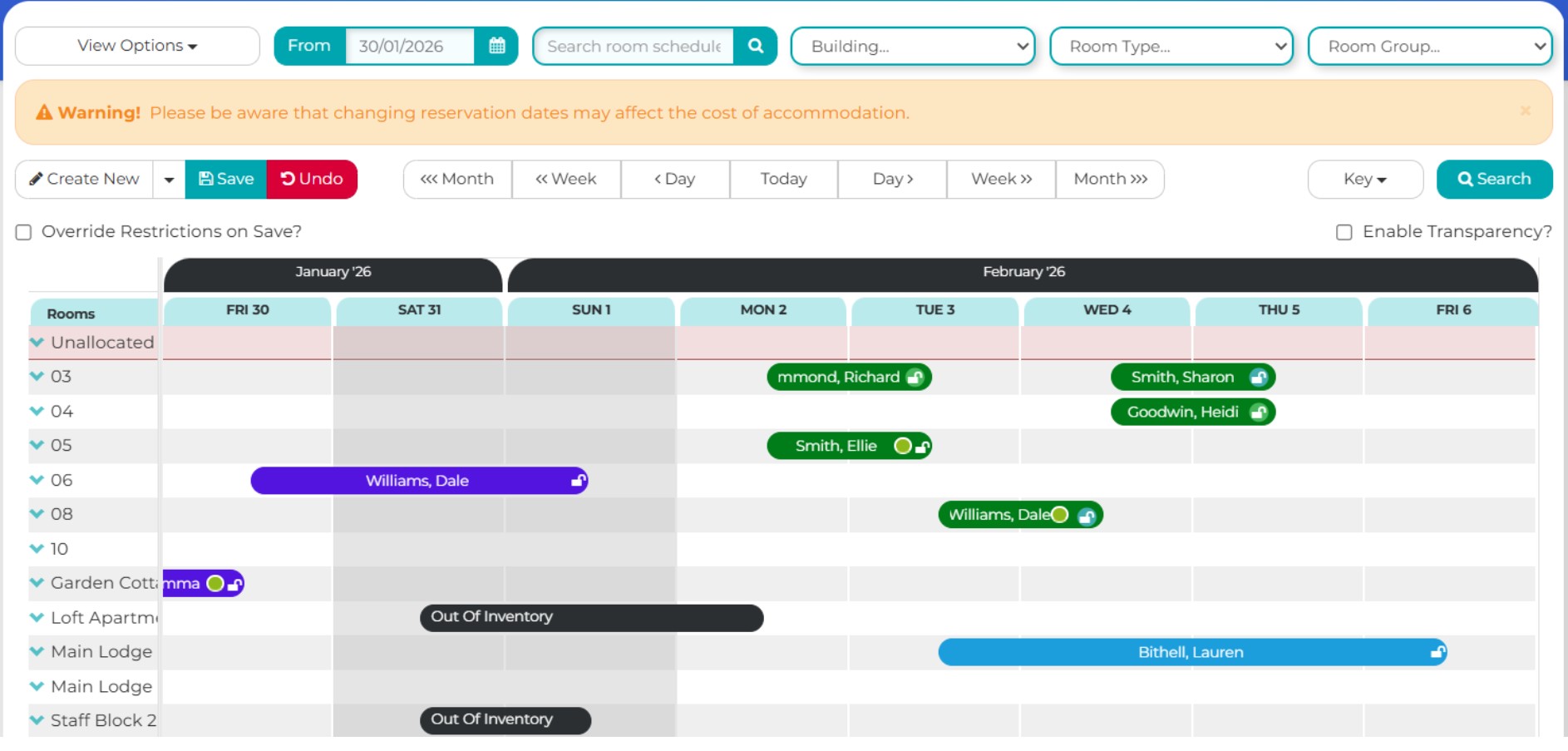Click the green status dot on Smith, Ellie
This screenshot has height=751, width=1568.
coord(902,447)
